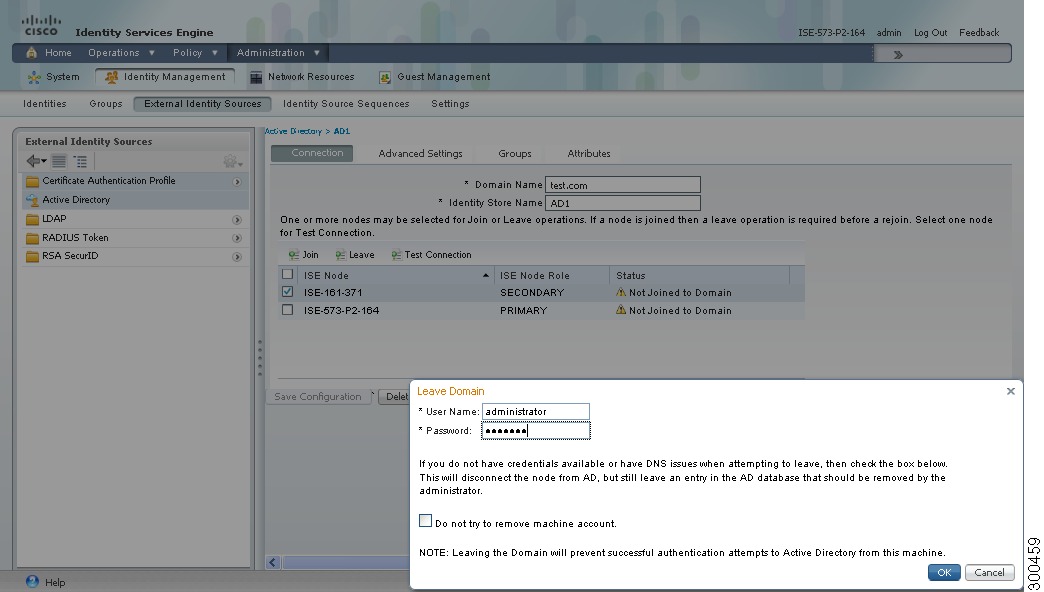Click warning icon for ISE-573-P2-164 status
This screenshot has width=1044, height=592.
[x=621, y=310]
